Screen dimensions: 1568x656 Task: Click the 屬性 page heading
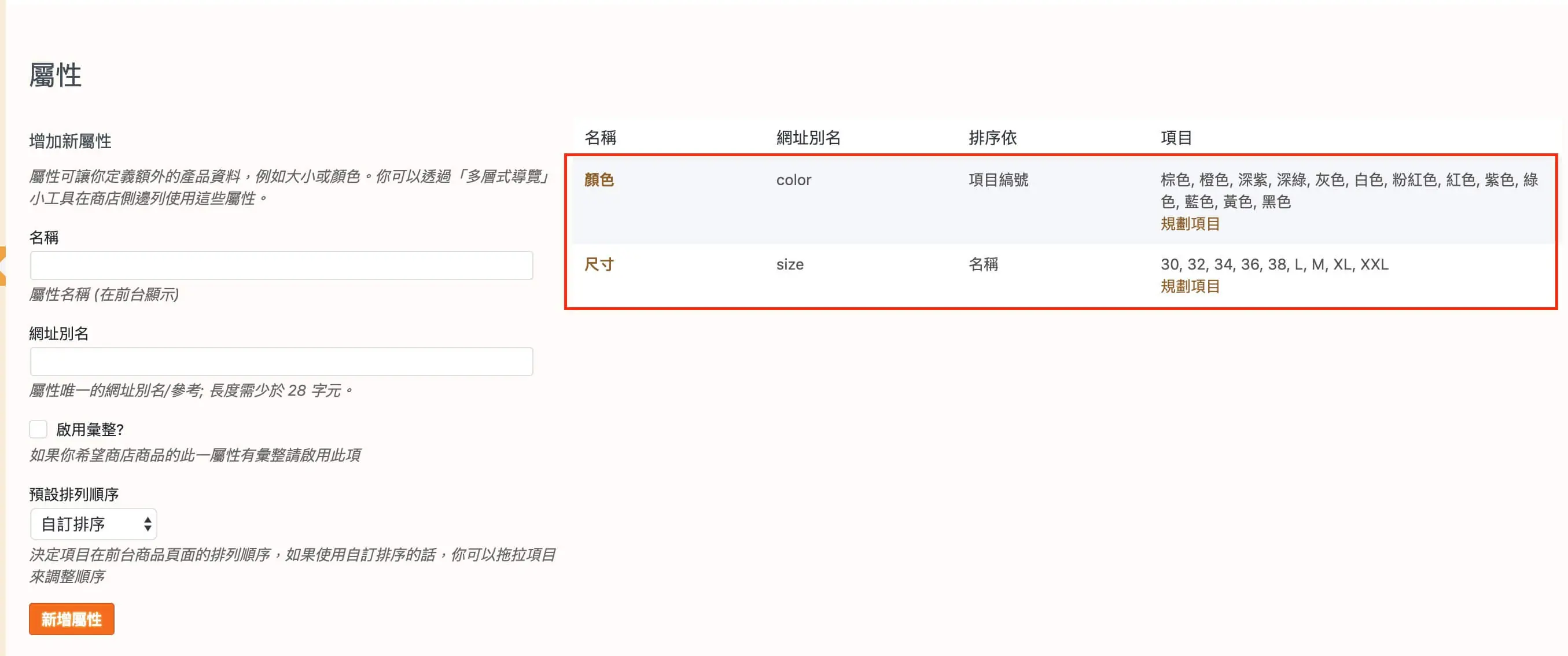pyautogui.click(x=56, y=75)
